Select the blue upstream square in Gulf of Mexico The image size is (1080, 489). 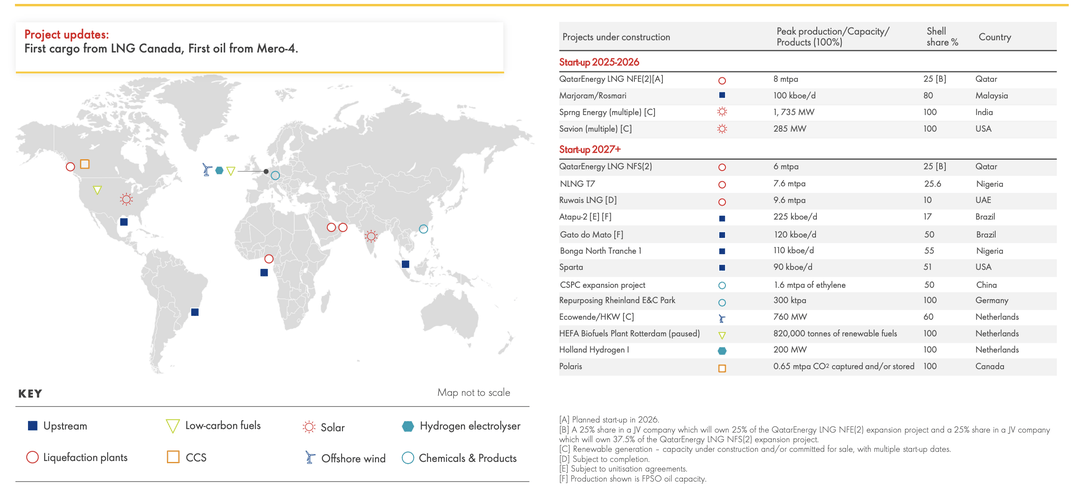(123, 222)
